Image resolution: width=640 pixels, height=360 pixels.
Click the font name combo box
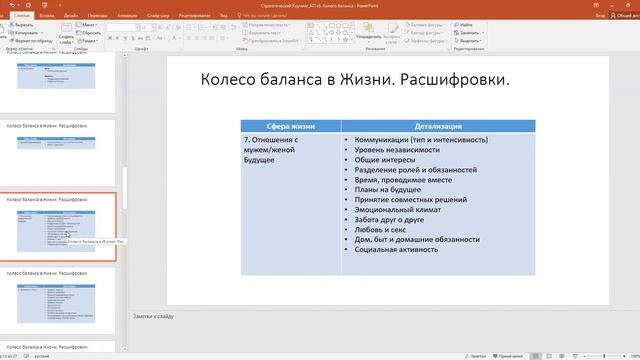coord(122,27)
